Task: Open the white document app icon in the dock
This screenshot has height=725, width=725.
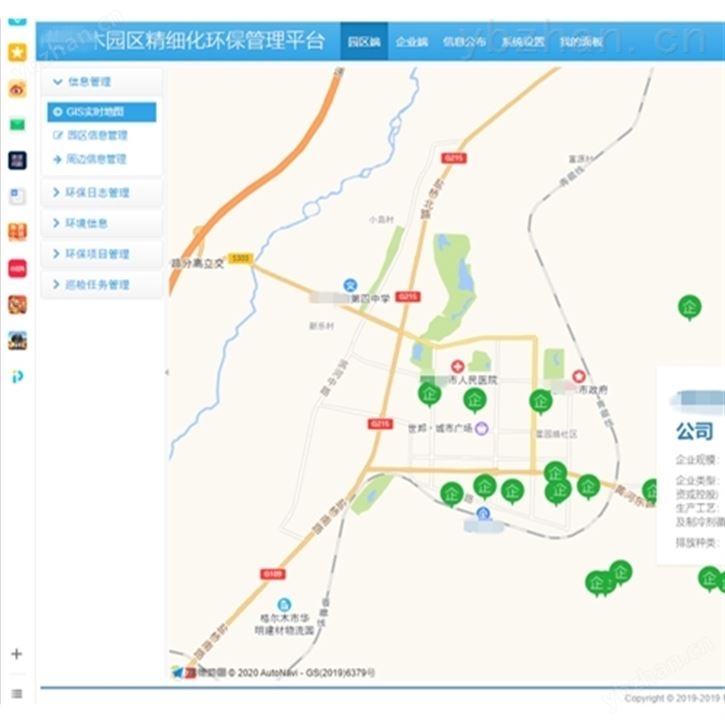Action: pyautogui.click(x=18, y=196)
